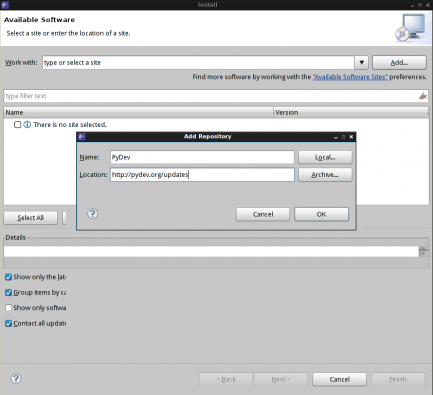
Task: Click the 'type filter text' field
Action: [x=211, y=96]
